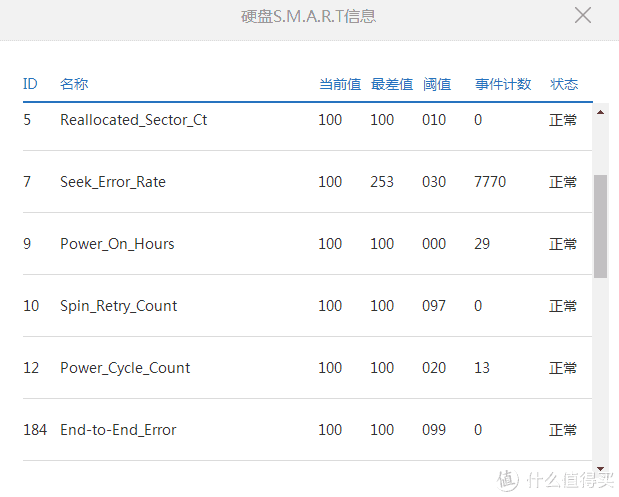This screenshot has width=619, height=497.
Task: Click the scrollbar up arrow
Action: click(600, 113)
